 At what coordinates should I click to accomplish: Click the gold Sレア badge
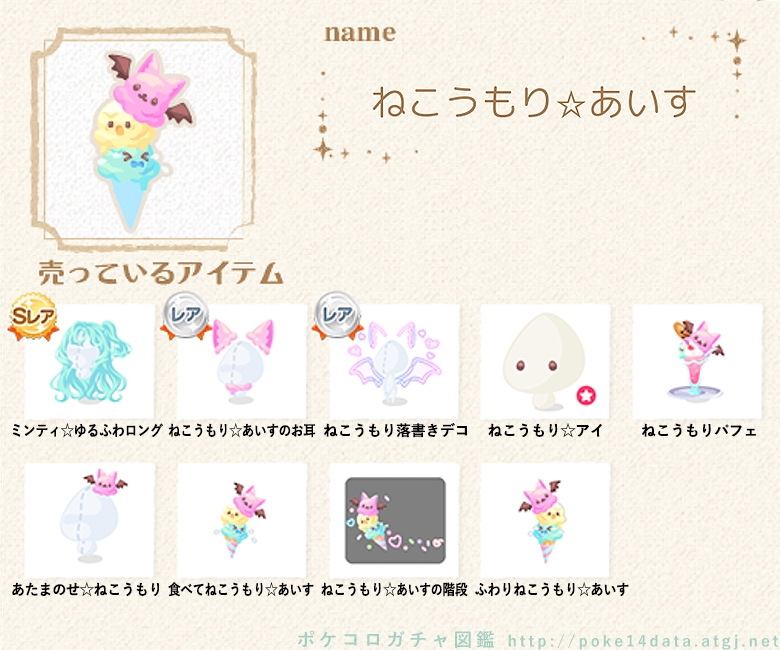click(x=33, y=317)
